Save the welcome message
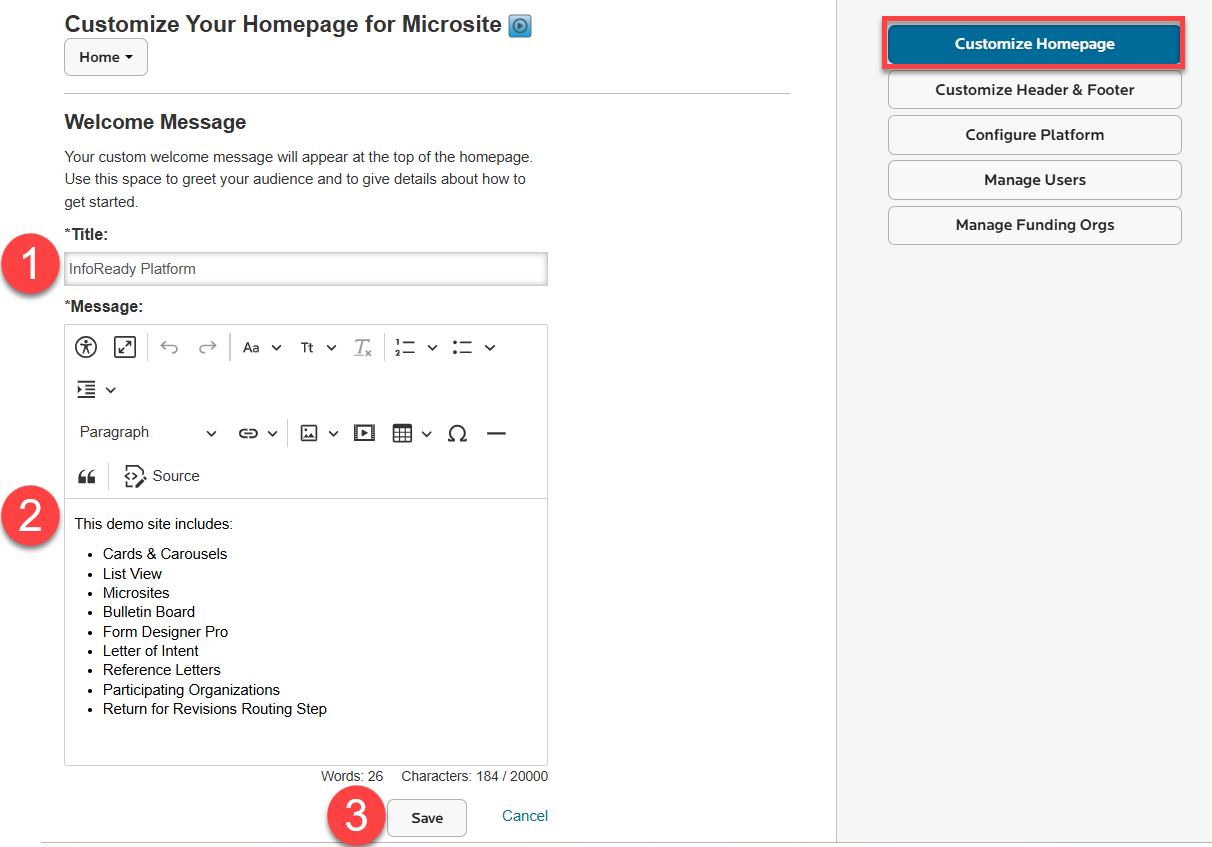 coord(427,818)
